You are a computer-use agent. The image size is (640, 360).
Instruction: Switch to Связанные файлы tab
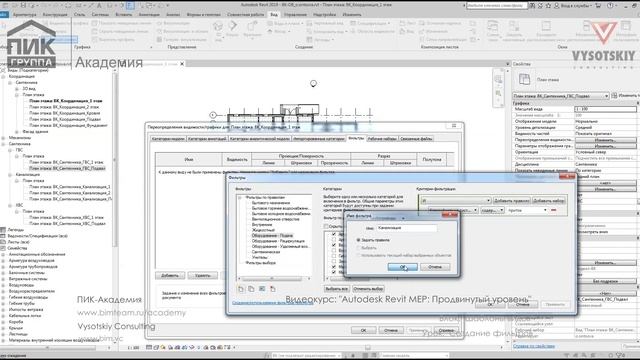(416, 139)
